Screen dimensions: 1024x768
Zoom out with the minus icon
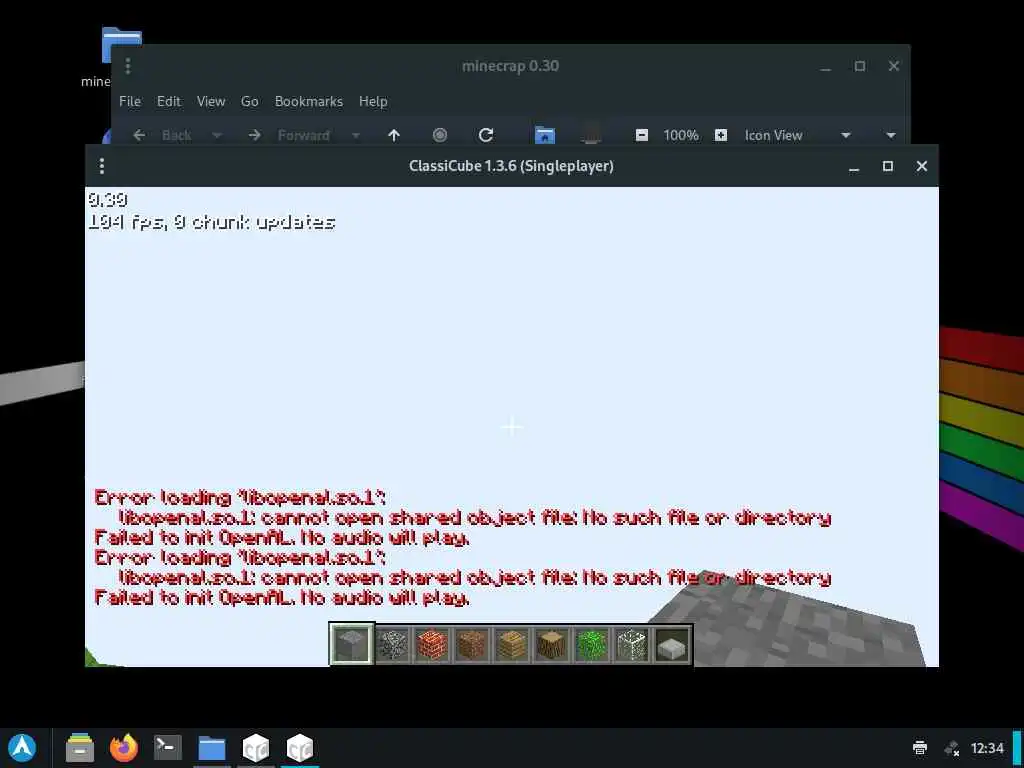[x=642, y=135]
